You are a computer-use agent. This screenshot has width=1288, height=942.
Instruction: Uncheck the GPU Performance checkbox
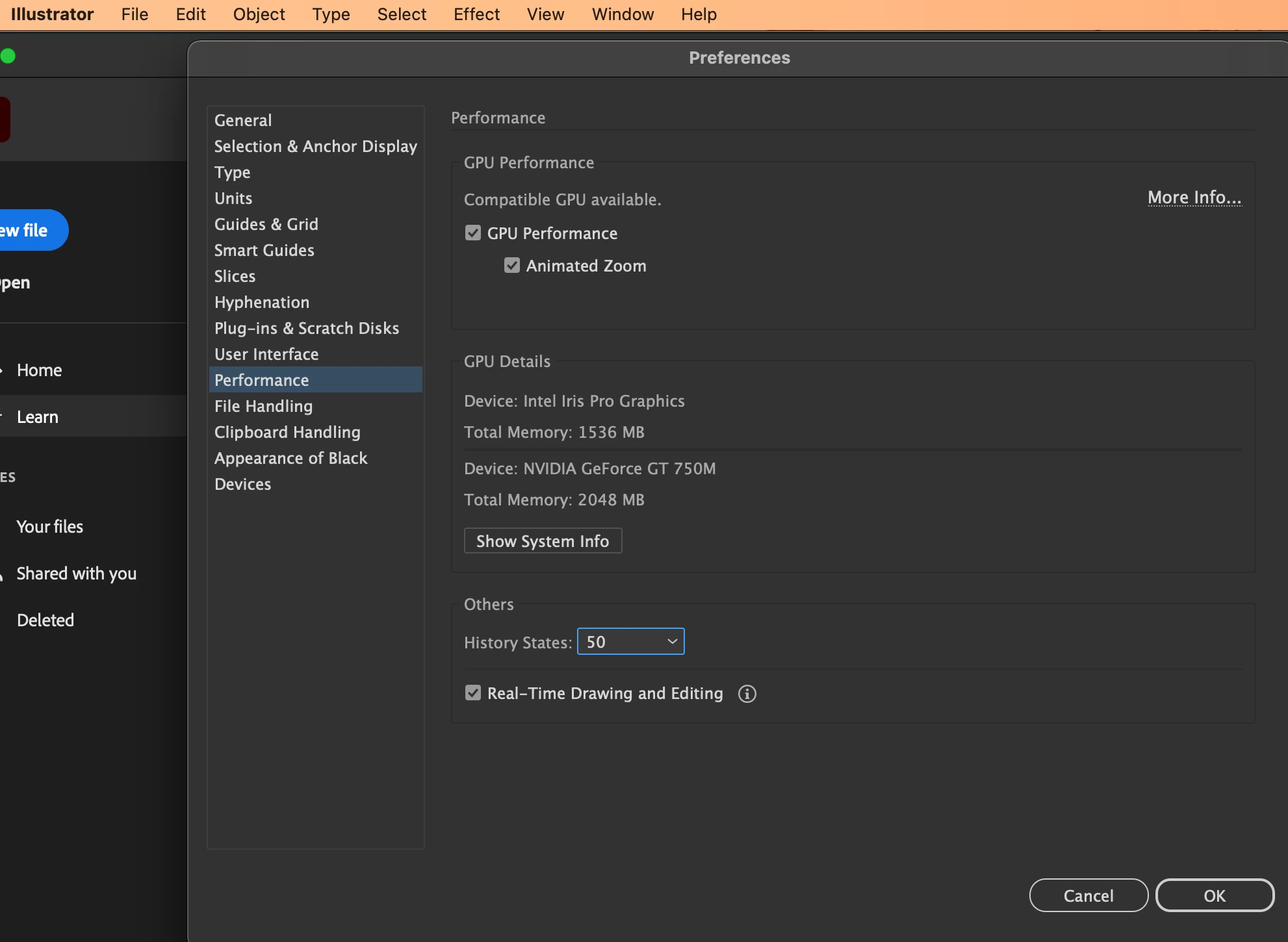pyautogui.click(x=473, y=233)
